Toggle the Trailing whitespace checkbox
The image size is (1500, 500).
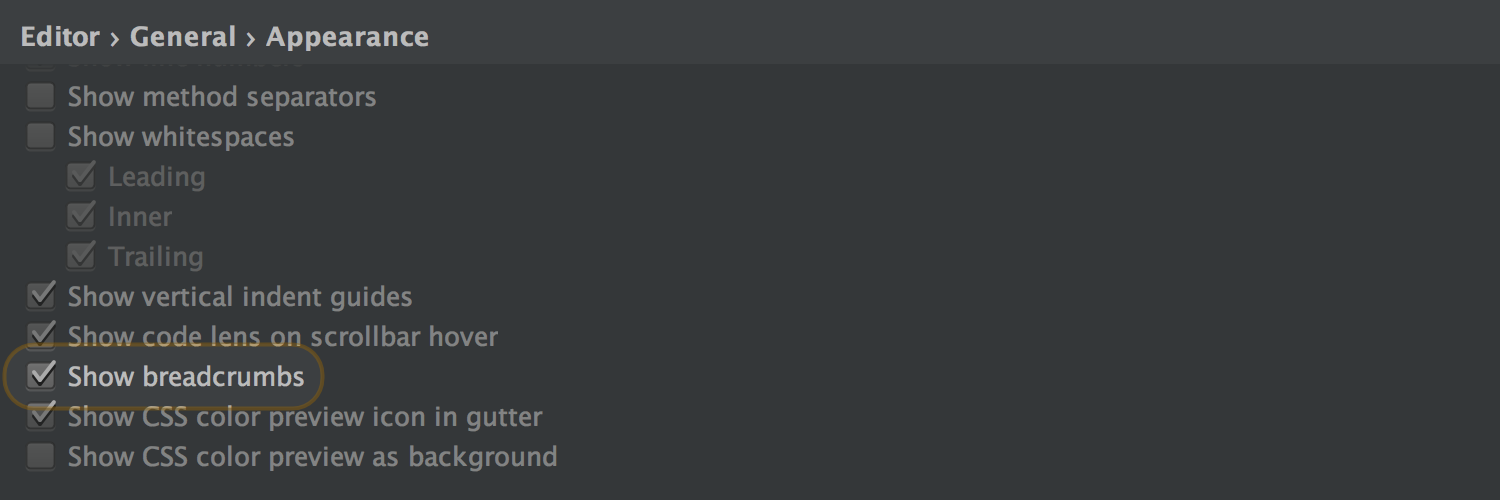[x=81, y=257]
